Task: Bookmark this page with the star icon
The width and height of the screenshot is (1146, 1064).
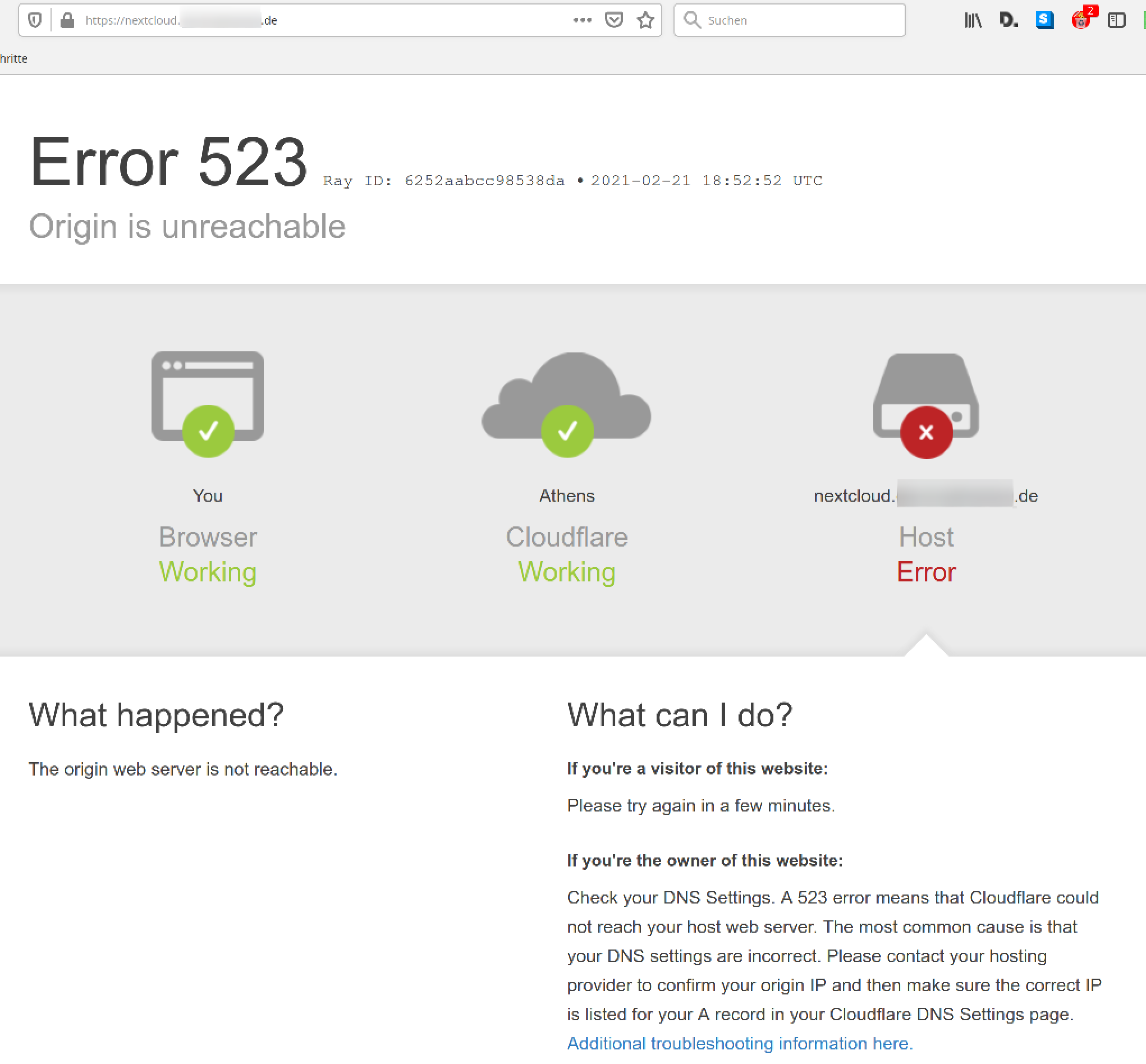Action: point(645,20)
